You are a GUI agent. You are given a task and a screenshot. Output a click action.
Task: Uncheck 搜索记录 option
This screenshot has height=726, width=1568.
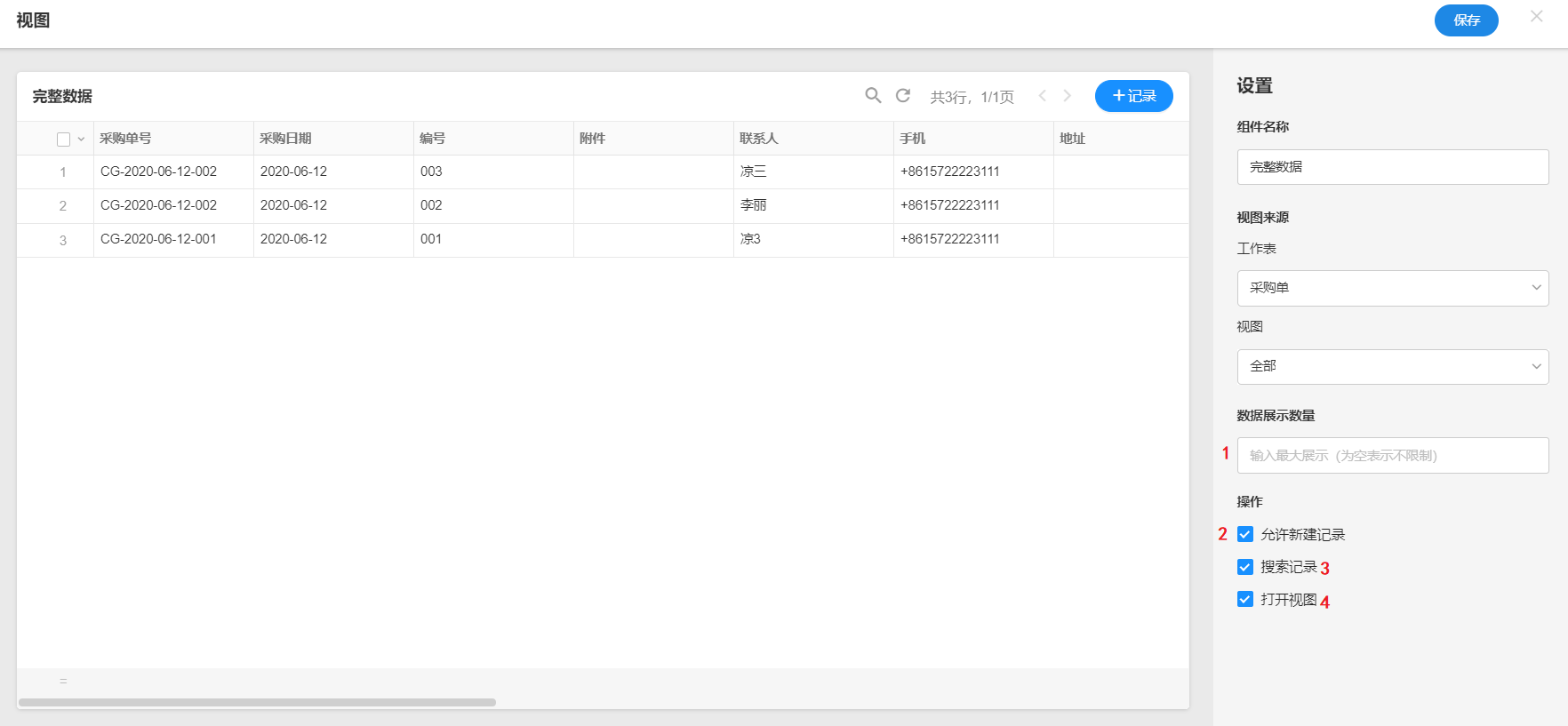pos(1245,567)
